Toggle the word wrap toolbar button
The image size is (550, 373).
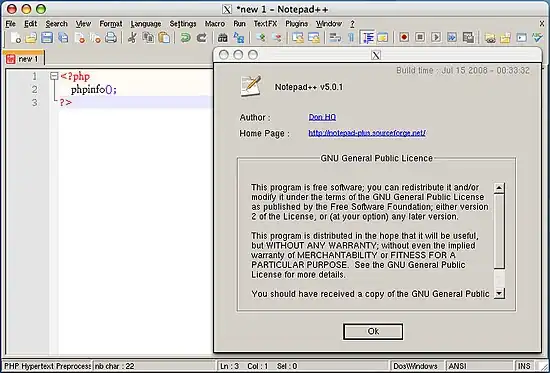pyautogui.click(x=335, y=37)
